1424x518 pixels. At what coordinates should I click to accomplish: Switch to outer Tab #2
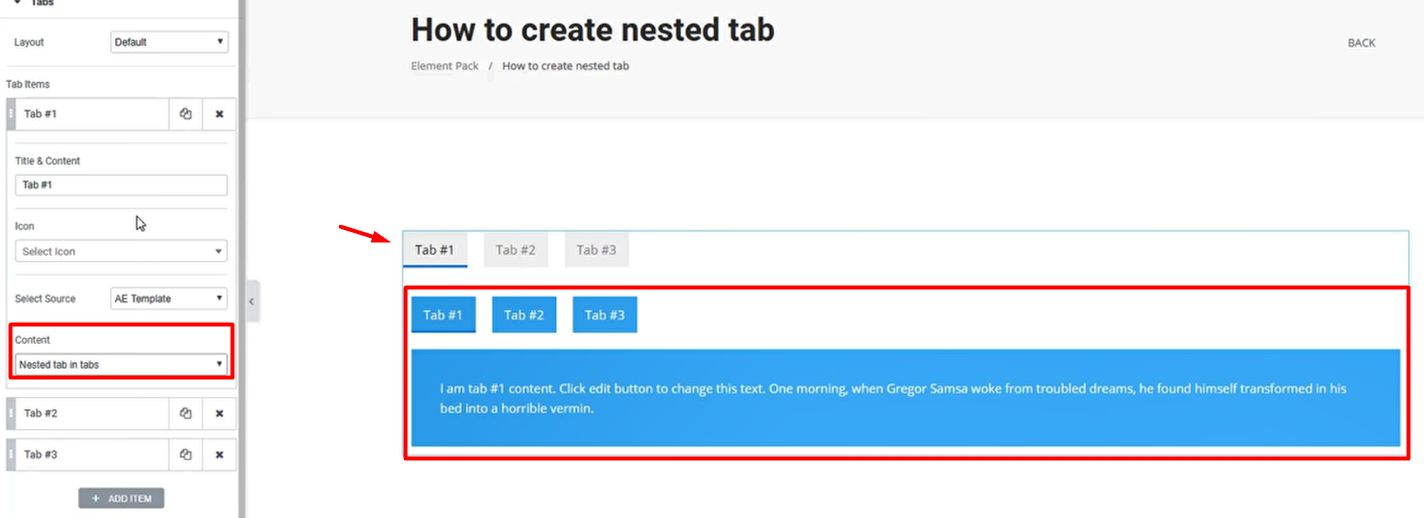pos(516,250)
